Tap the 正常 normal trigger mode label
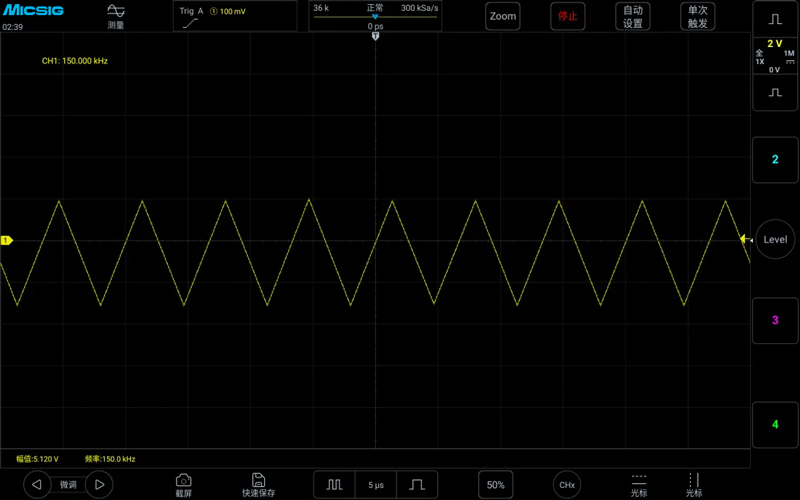800x500 pixels. (x=375, y=8)
